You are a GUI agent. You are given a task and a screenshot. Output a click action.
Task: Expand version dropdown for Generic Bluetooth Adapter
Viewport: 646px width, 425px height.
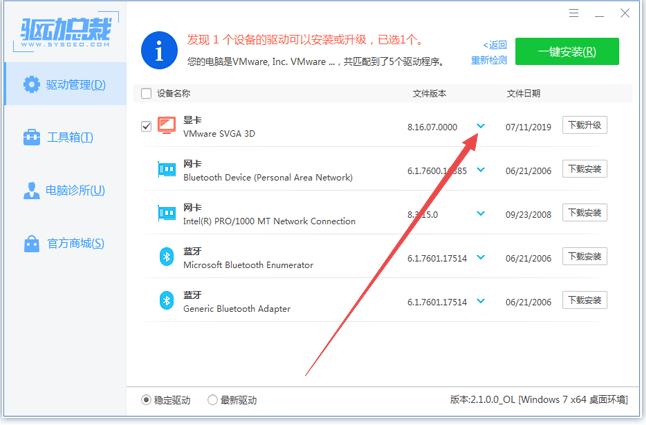[x=480, y=301]
